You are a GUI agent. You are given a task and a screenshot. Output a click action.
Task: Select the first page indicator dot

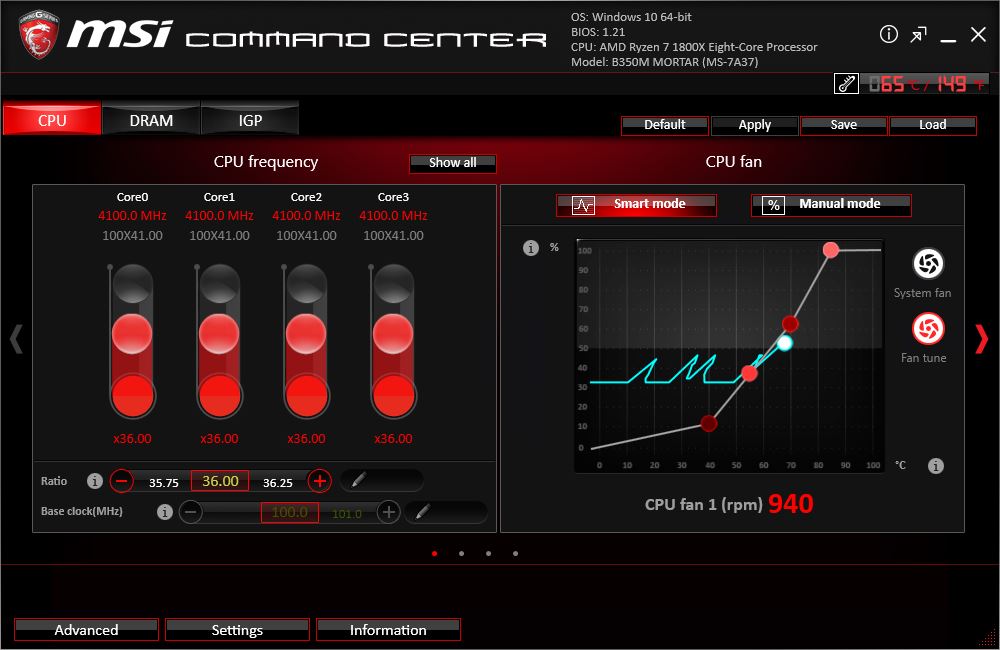coord(434,554)
